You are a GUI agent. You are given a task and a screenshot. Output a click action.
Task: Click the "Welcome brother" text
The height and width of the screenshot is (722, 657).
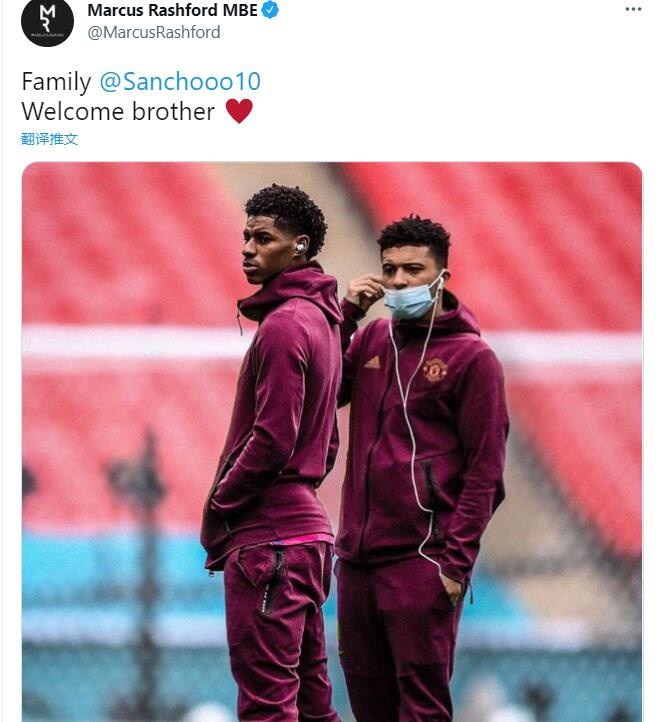(118, 111)
